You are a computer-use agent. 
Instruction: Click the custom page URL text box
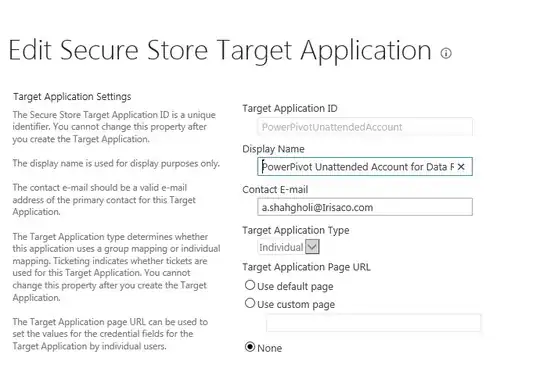(x=373, y=323)
